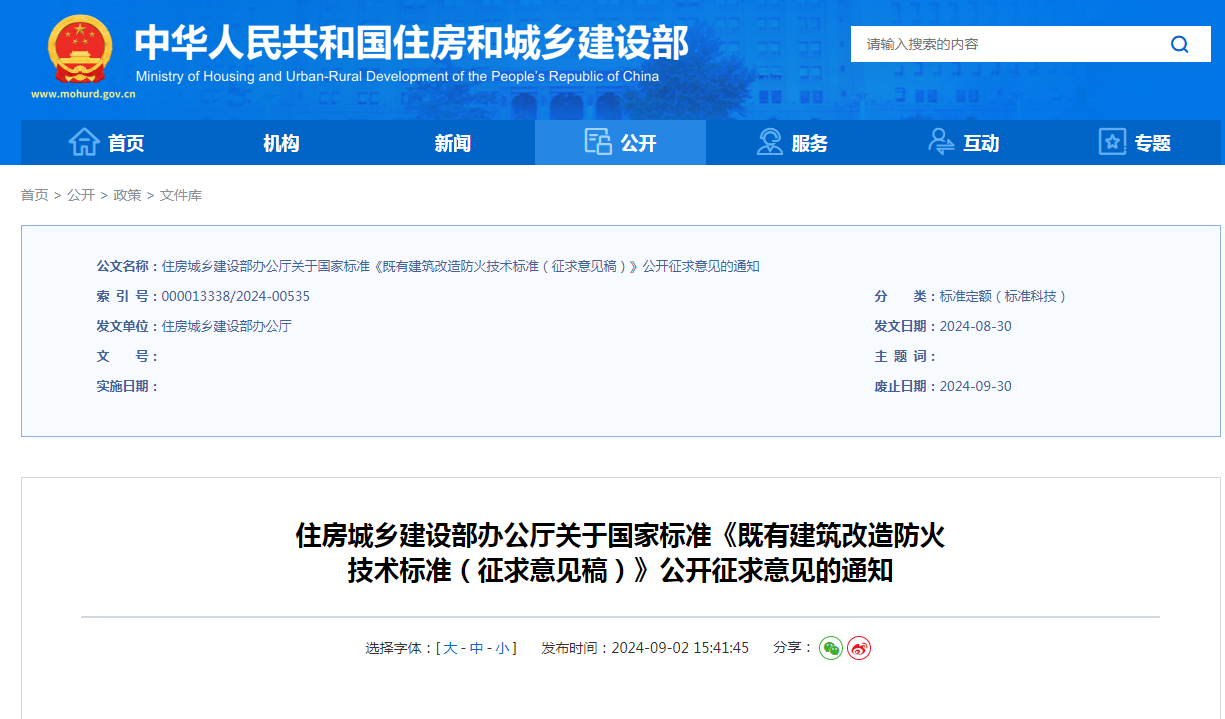1225x719 pixels.
Task: Click 公开 in the breadcrumb
Action: point(81,195)
